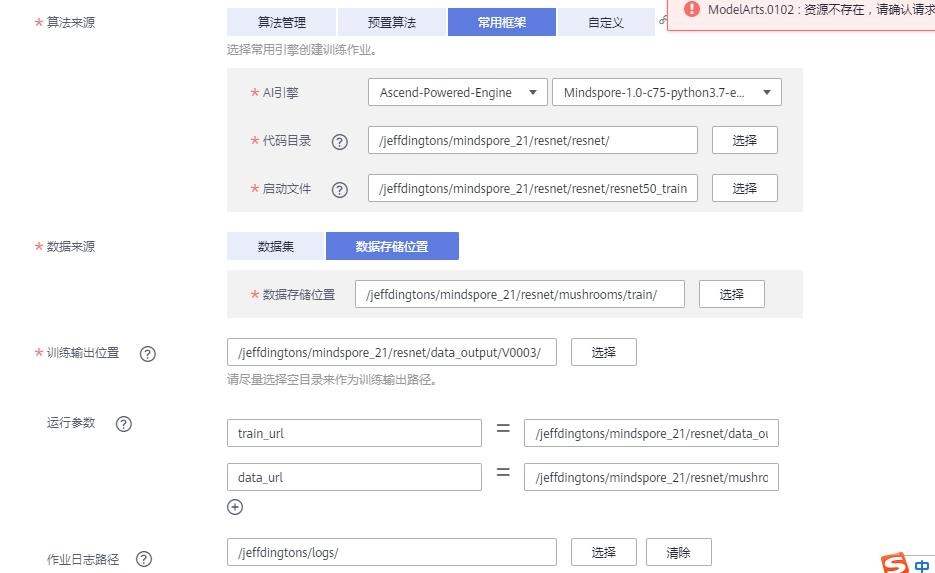
Task: Open help icon next to 运行参数
Action: click(123, 424)
